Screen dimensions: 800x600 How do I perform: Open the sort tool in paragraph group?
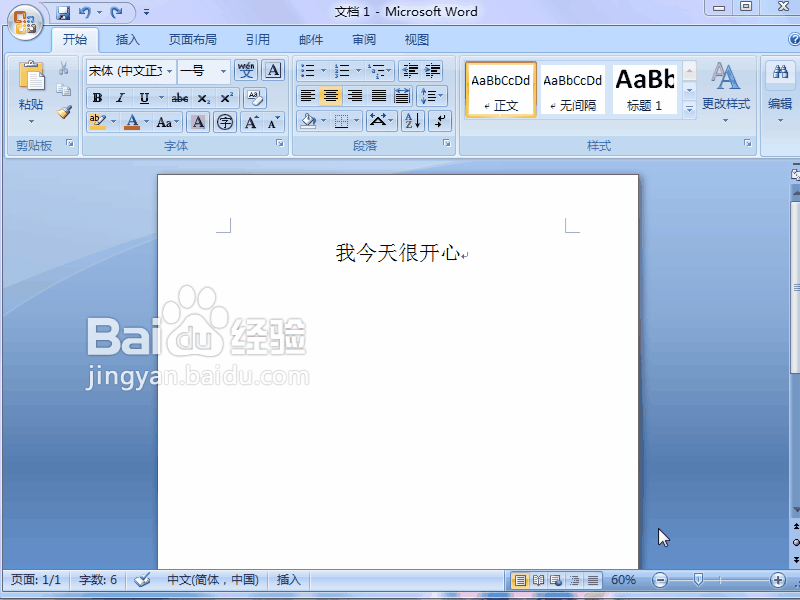click(413, 121)
